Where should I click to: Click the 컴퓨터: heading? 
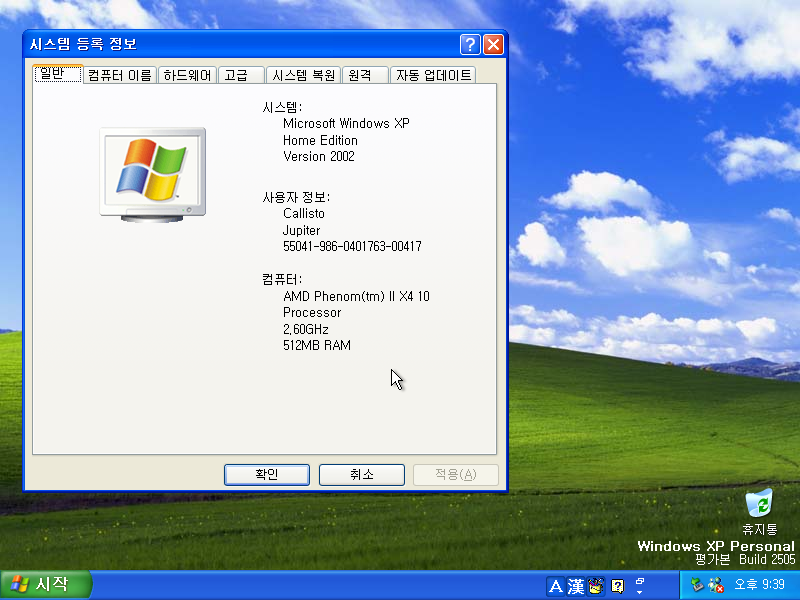pyautogui.click(x=282, y=280)
